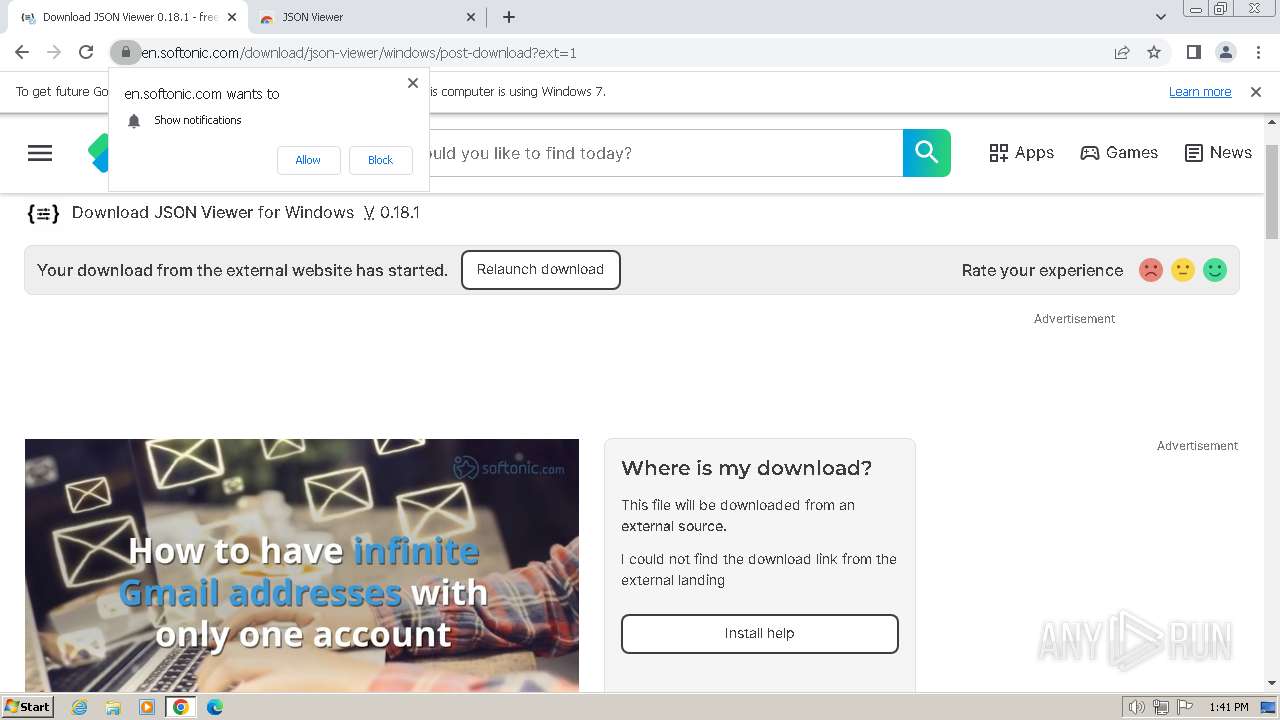Block notifications from en.softonic.com

click(380, 160)
